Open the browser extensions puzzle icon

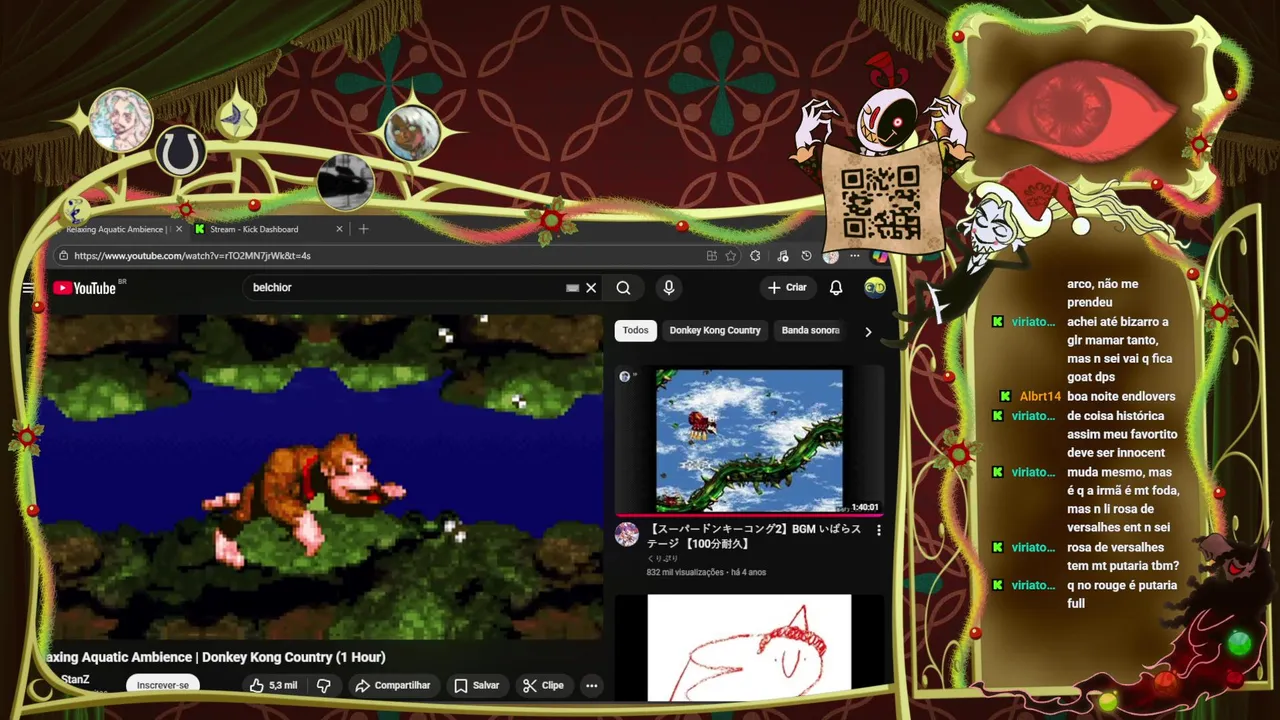755,256
